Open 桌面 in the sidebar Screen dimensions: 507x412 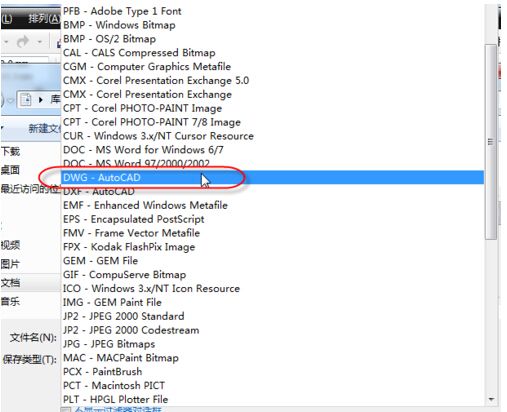[10, 170]
